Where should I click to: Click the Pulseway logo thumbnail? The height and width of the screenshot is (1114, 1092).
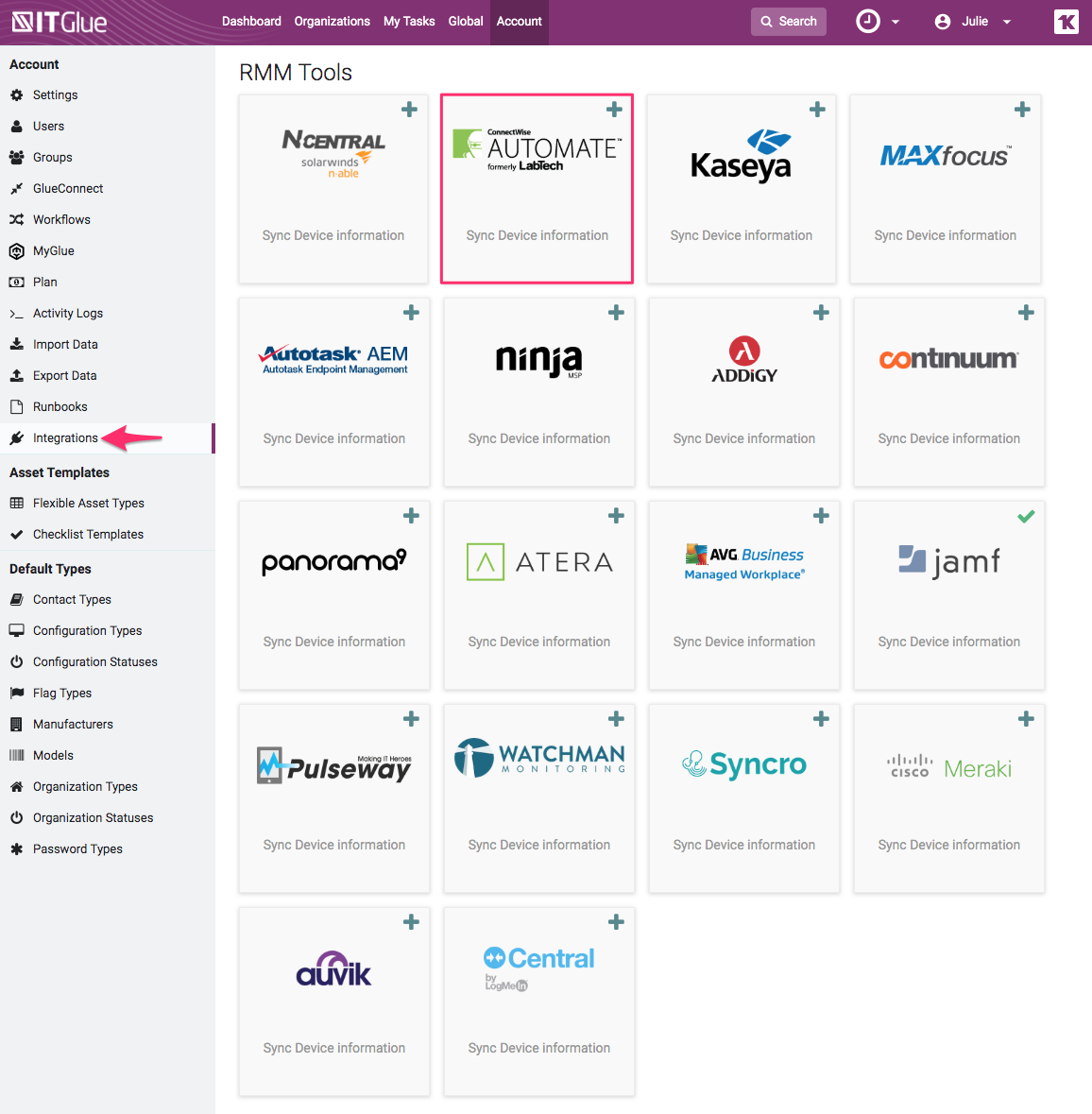click(333, 766)
